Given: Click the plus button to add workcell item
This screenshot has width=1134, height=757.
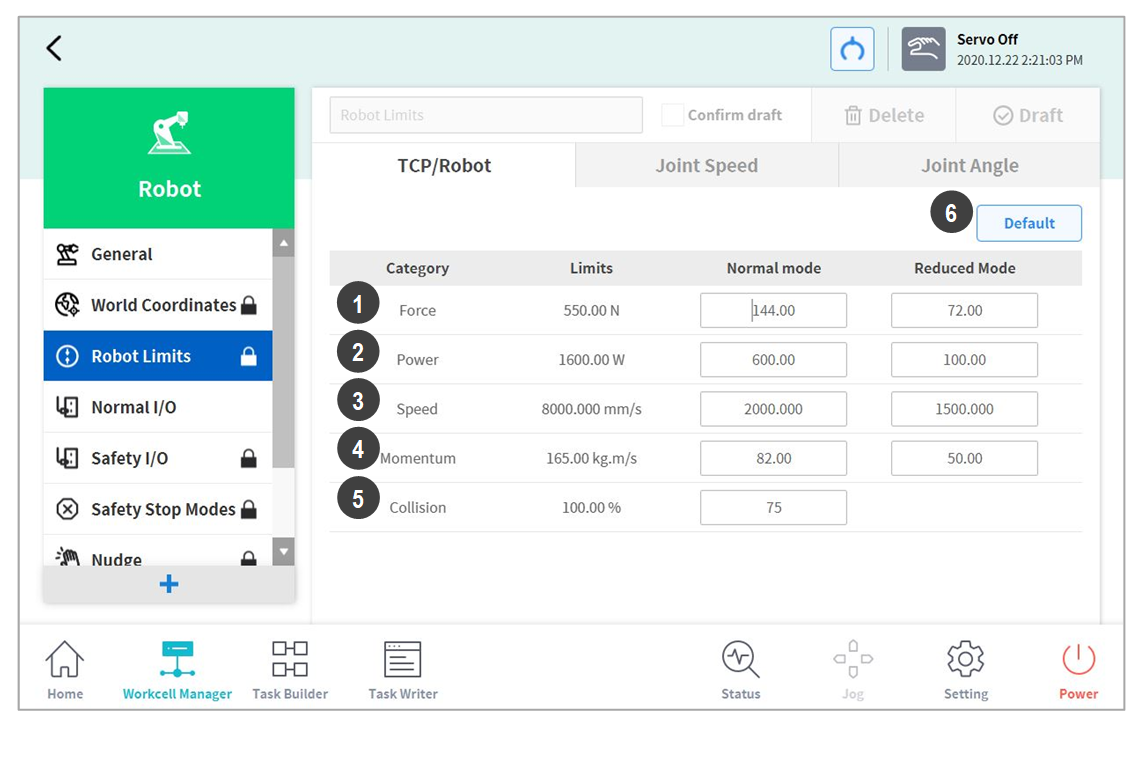Looking at the screenshot, I should coord(169,584).
